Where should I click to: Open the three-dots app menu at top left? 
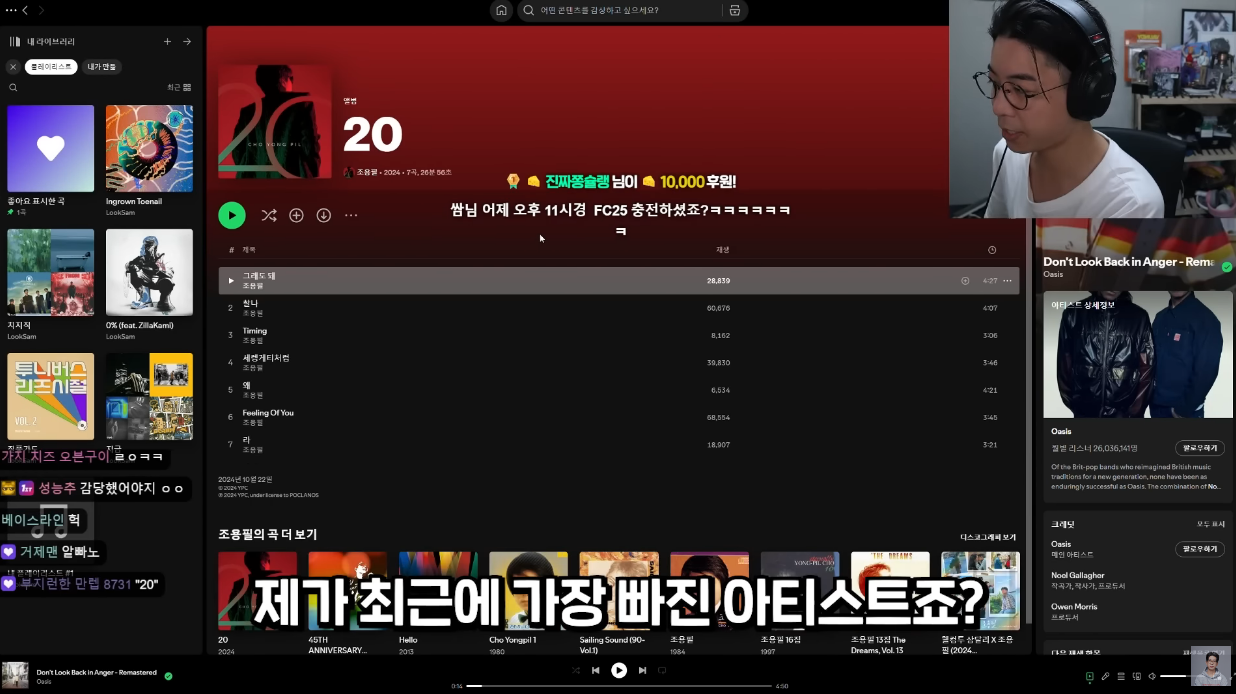click(x=10, y=10)
